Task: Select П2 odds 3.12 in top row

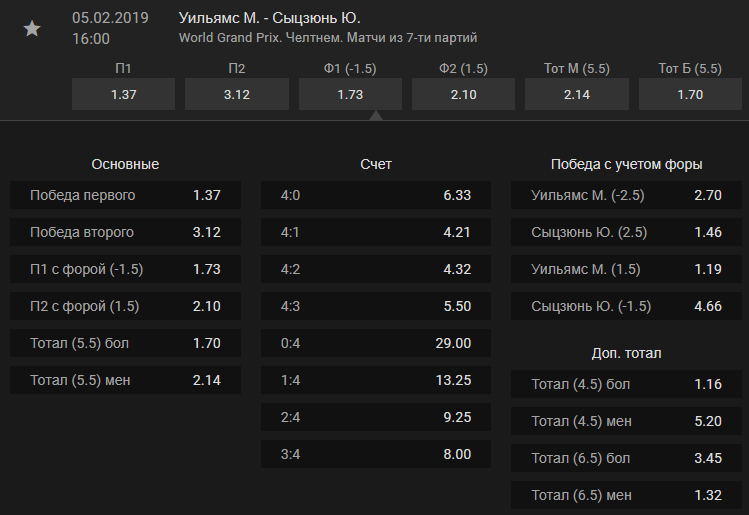Action: coord(237,94)
